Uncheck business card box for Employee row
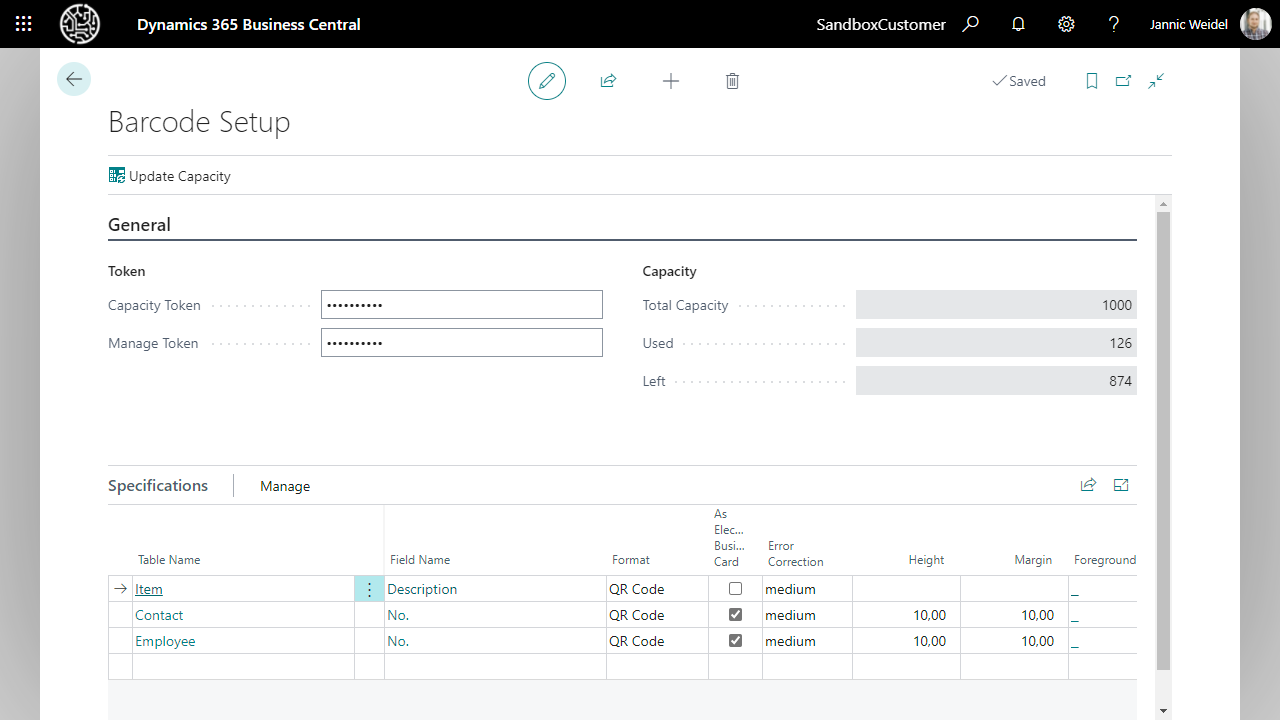 coord(735,641)
